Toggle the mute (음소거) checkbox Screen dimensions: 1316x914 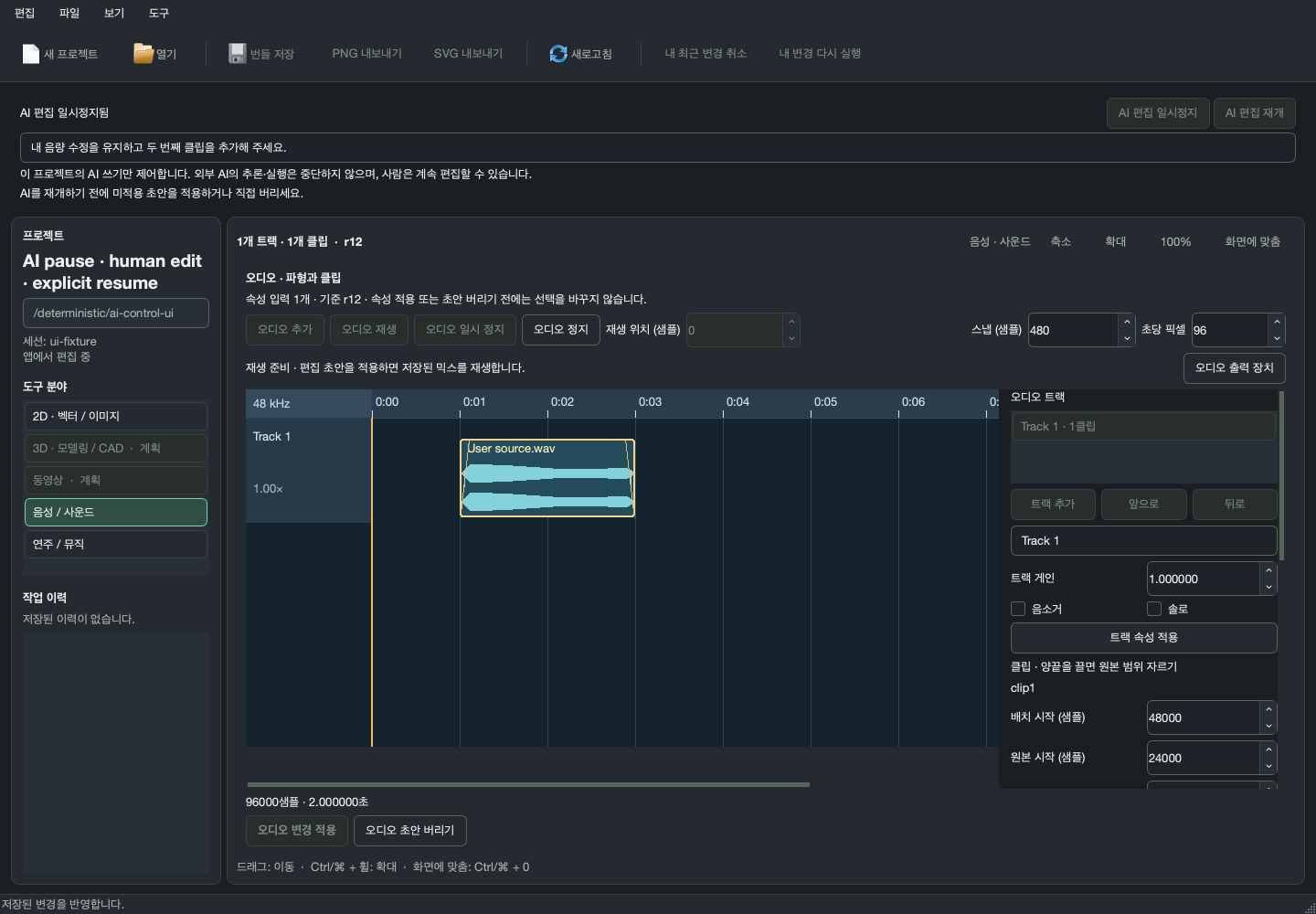1018,609
